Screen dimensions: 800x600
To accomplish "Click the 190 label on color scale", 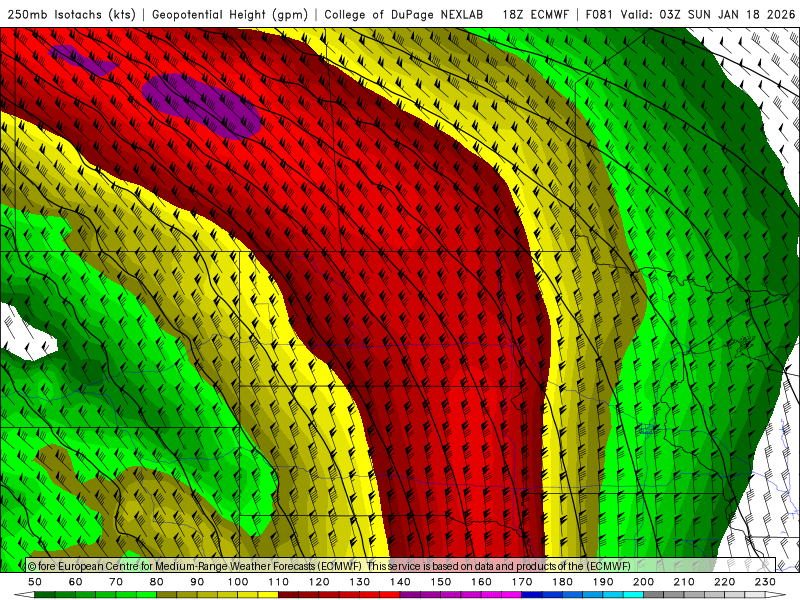I will click(x=603, y=582).
